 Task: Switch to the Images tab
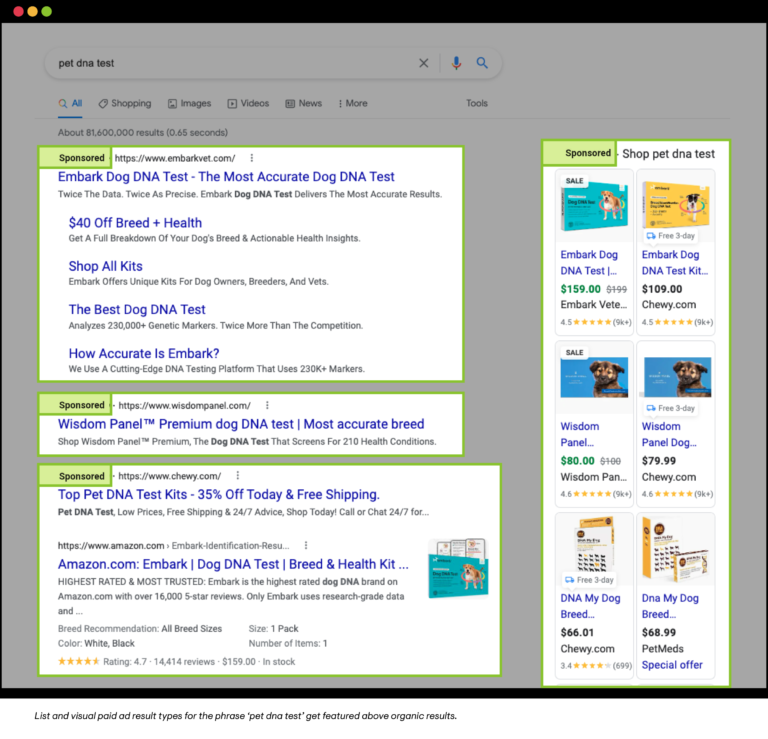pyautogui.click(x=190, y=103)
